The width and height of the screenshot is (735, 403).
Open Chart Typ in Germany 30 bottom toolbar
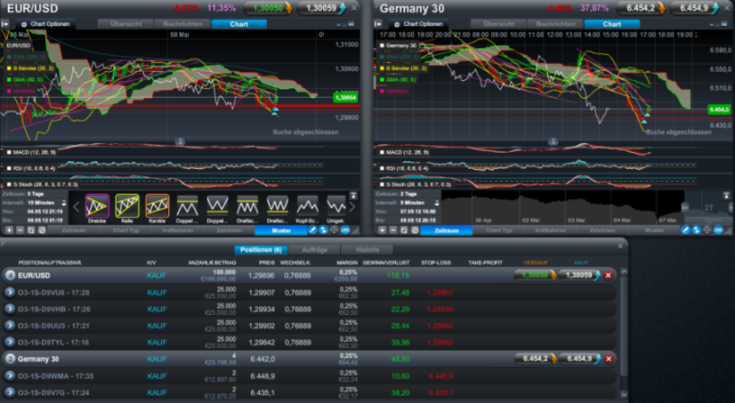tap(499, 230)
